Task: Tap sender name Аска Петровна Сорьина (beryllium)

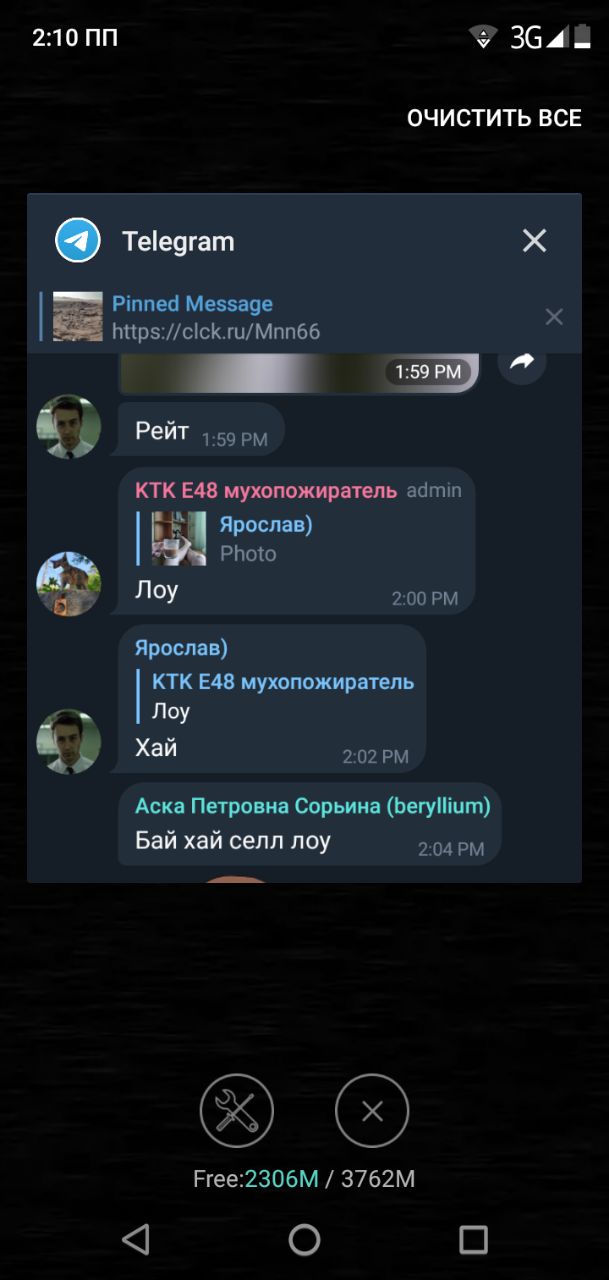Action: pos(313,806)
